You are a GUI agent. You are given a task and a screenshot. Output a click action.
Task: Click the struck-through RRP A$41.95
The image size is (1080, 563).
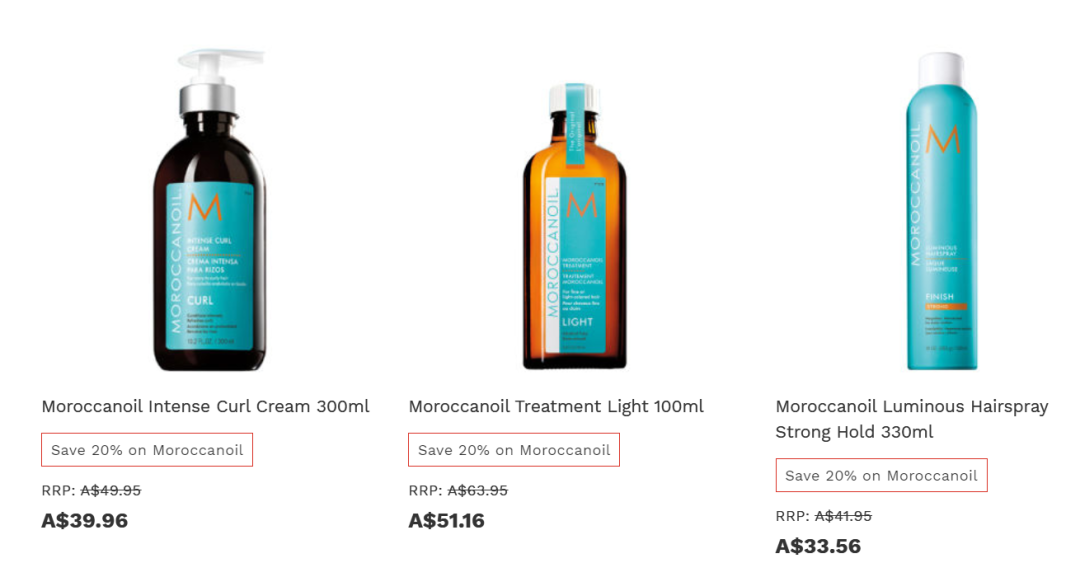(x=843, y=516)
